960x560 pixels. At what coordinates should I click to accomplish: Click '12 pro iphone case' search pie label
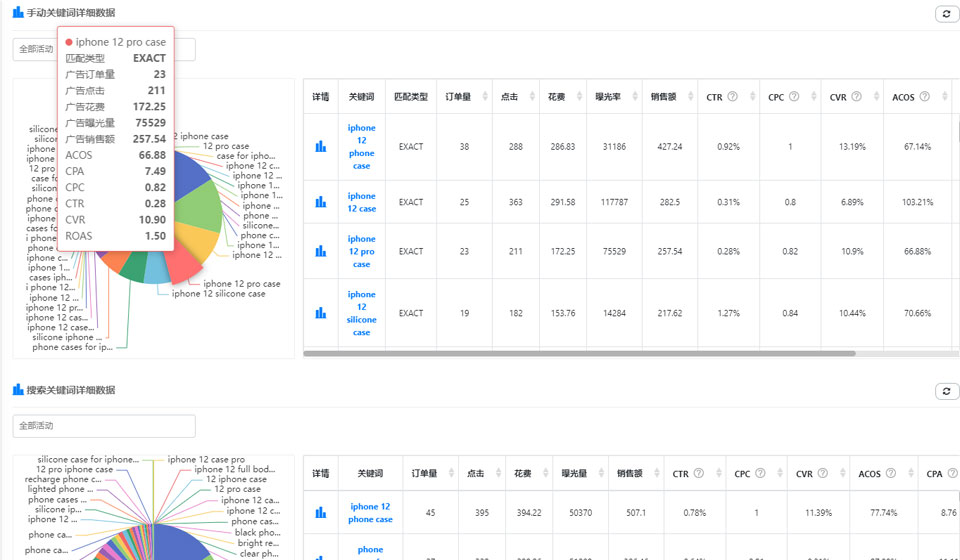[x=74, y=469]
